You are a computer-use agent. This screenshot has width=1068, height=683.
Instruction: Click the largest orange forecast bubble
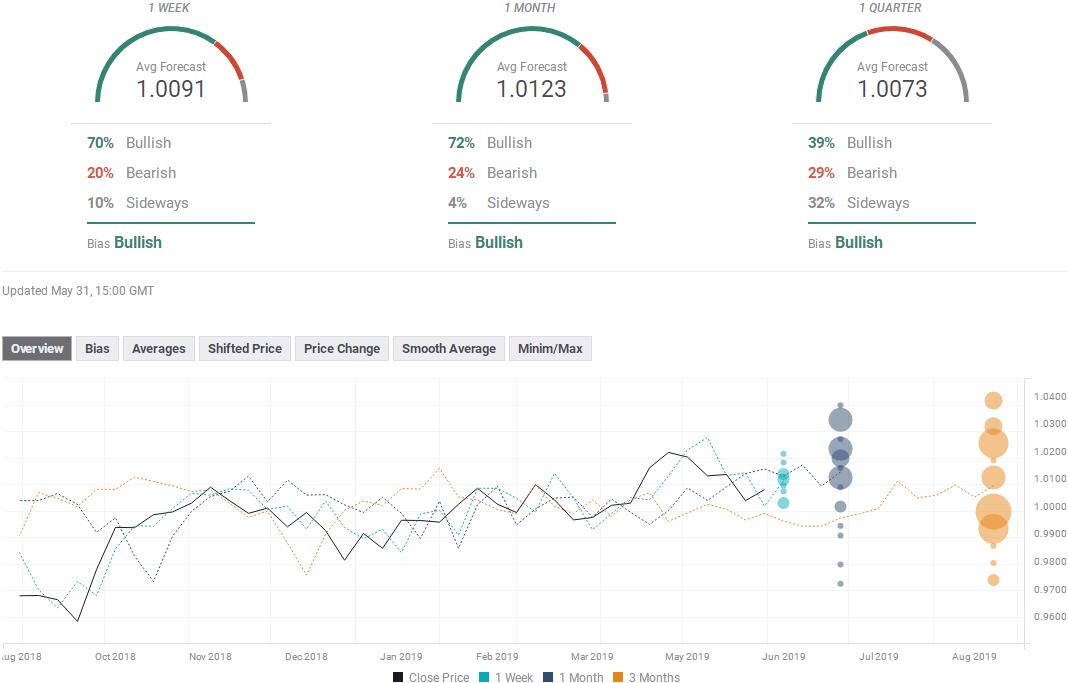993,512
